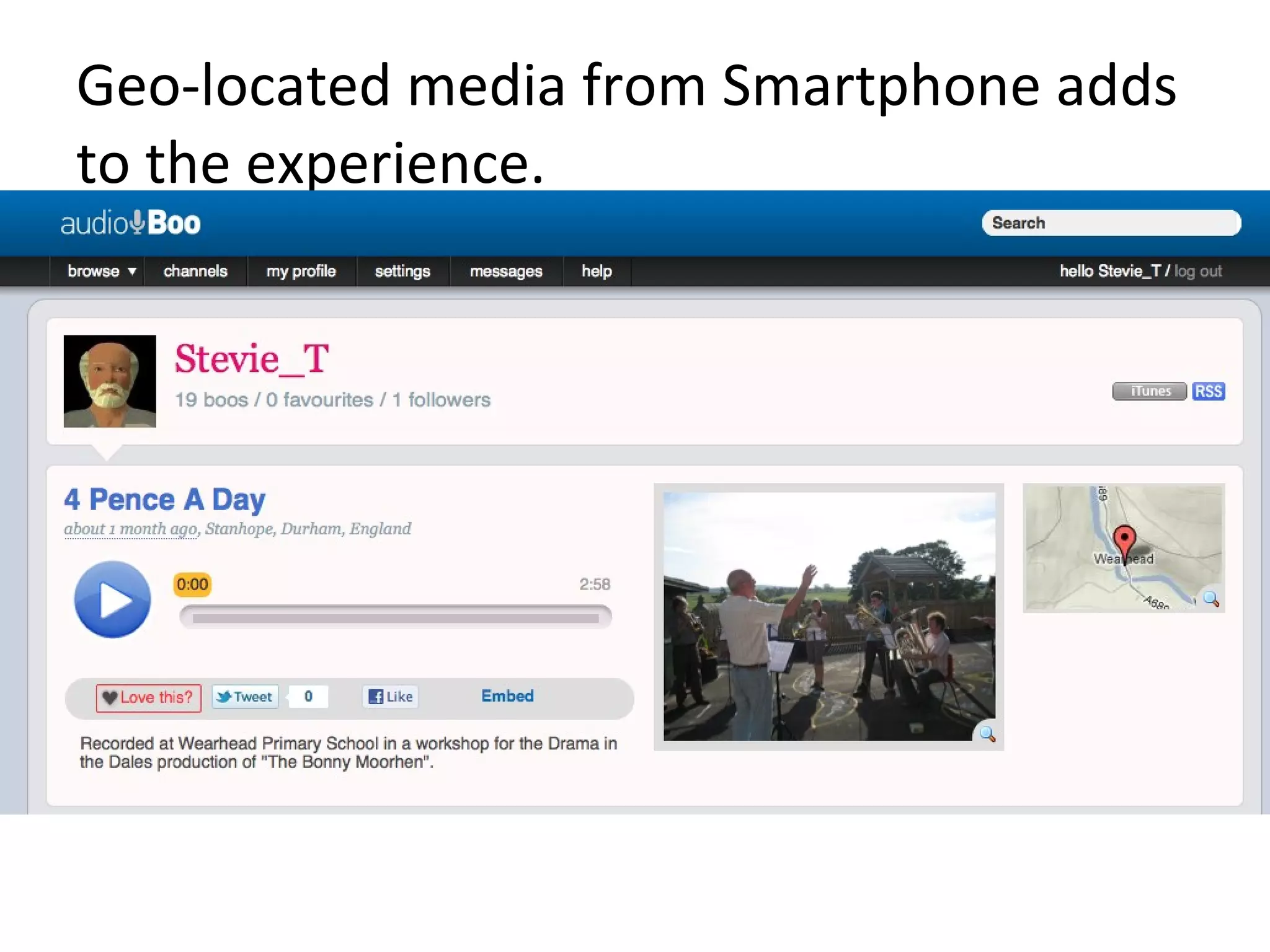Open the help menu item

(597, 271)
